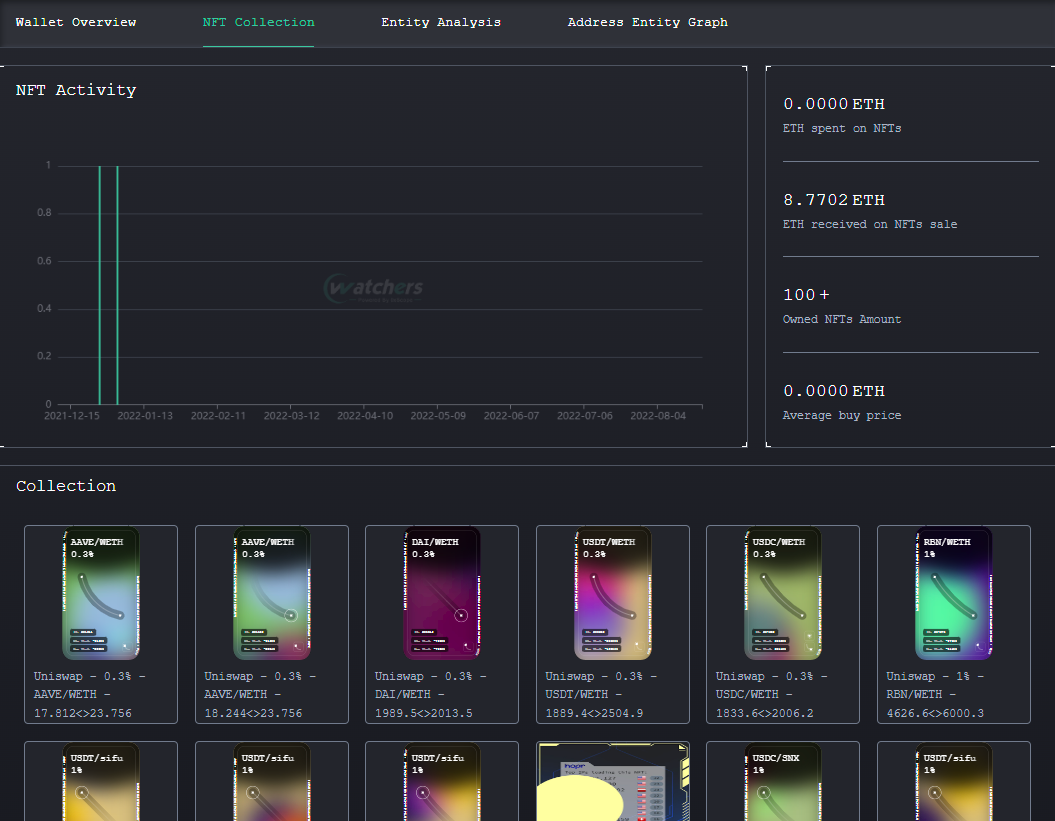The width and height of the screenshot is (1055, 821).
Task: Click the 2022-05-09 date axis label
Action: tap(438, 416)
